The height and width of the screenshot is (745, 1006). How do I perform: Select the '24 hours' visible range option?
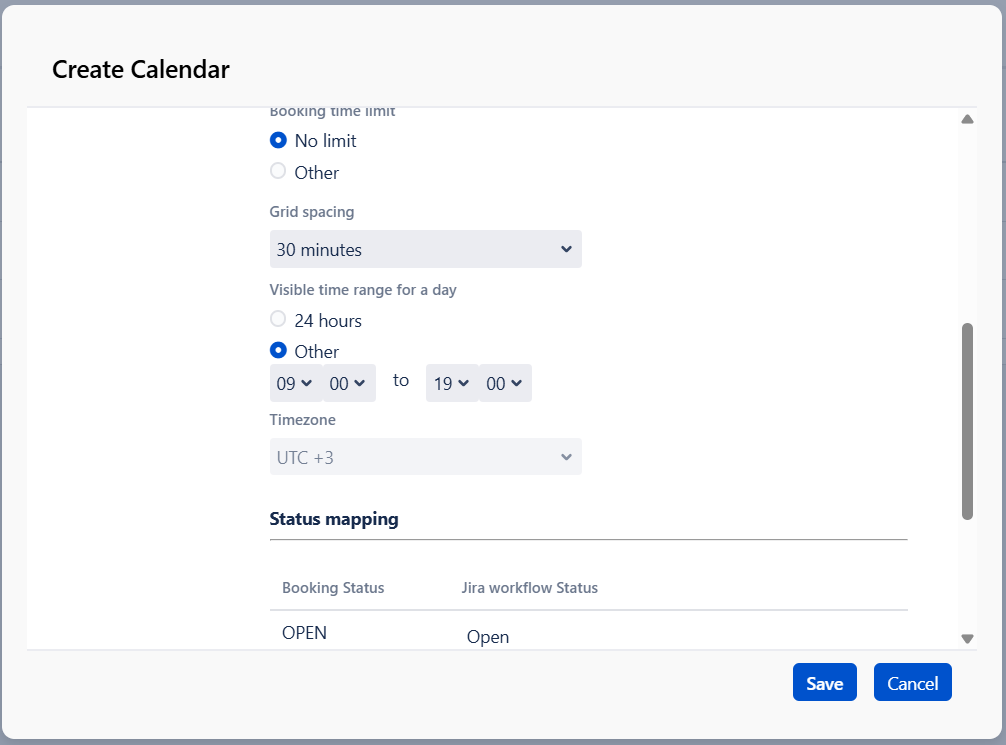click(x=279, y=320)
